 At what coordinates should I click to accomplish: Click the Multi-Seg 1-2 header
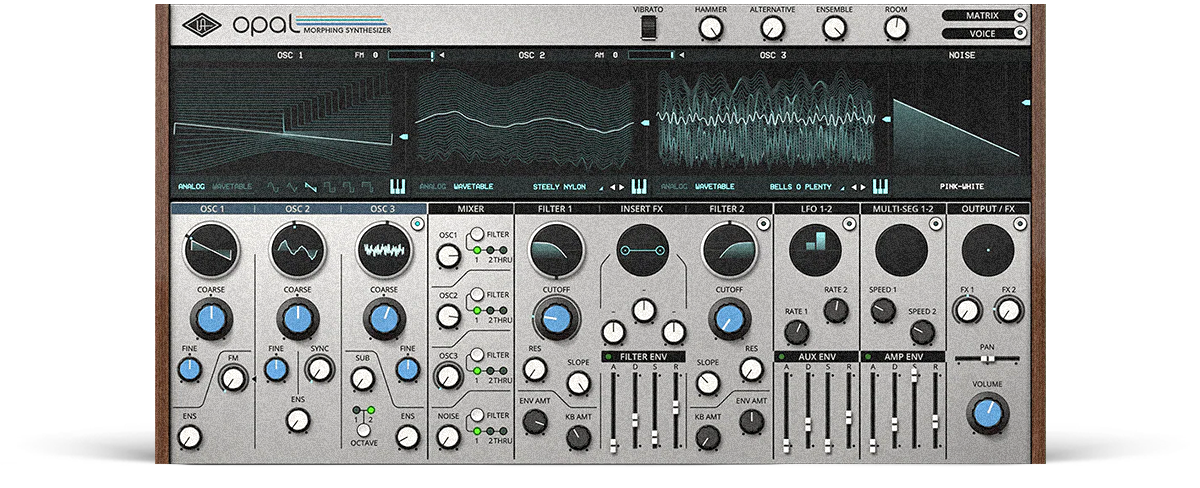point(902,208)
